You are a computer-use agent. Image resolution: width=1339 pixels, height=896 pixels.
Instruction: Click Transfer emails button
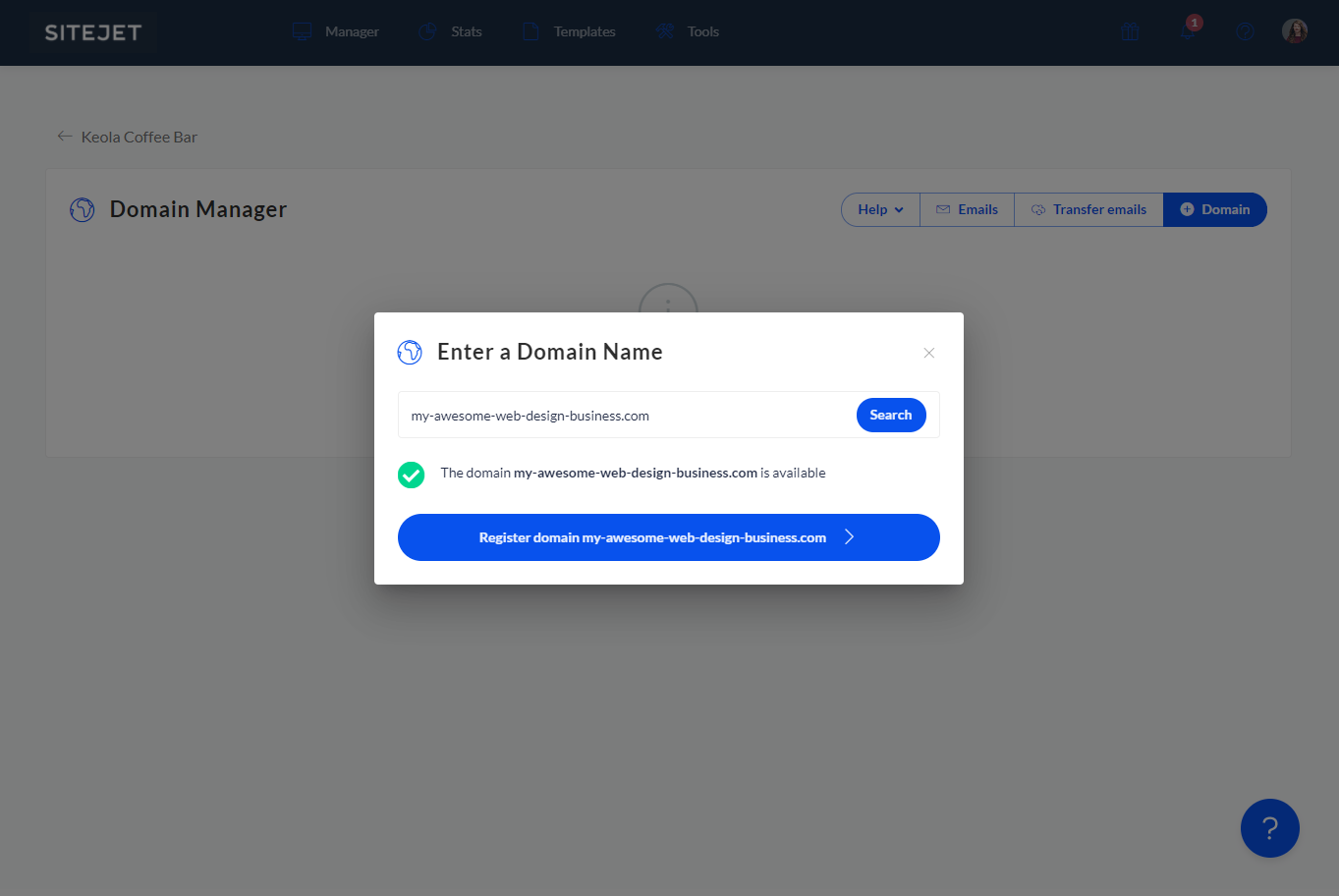coord(1088,209)
